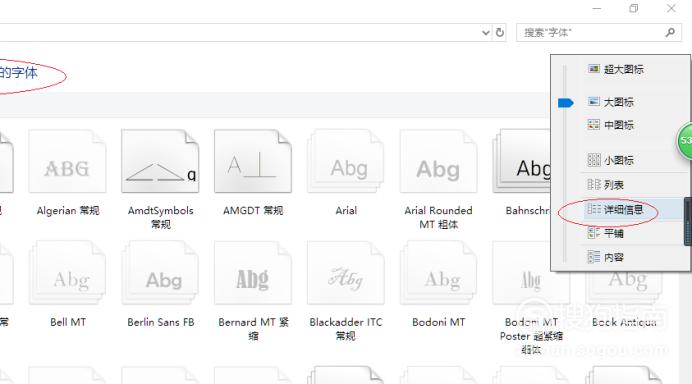Select the Berlin Sans FB font icon
The height and width of the screenshot is (384, 692).
point(160,273)
